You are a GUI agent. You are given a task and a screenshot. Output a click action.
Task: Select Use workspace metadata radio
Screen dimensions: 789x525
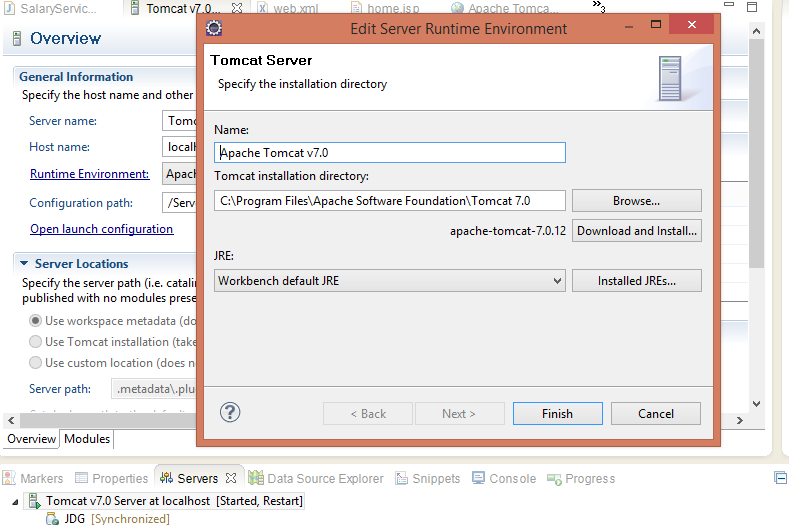[35, 321]
